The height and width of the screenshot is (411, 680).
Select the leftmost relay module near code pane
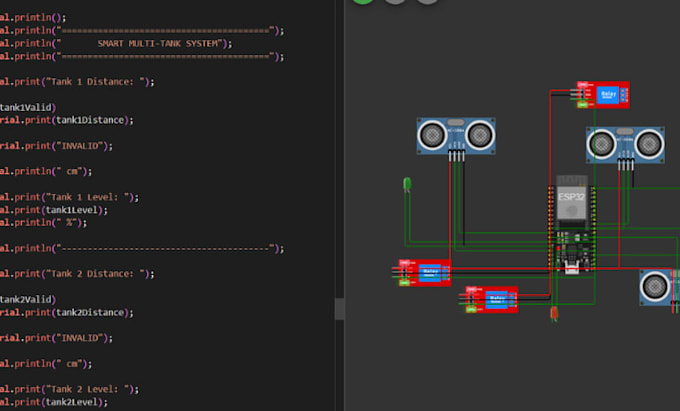tap(425, 273)
